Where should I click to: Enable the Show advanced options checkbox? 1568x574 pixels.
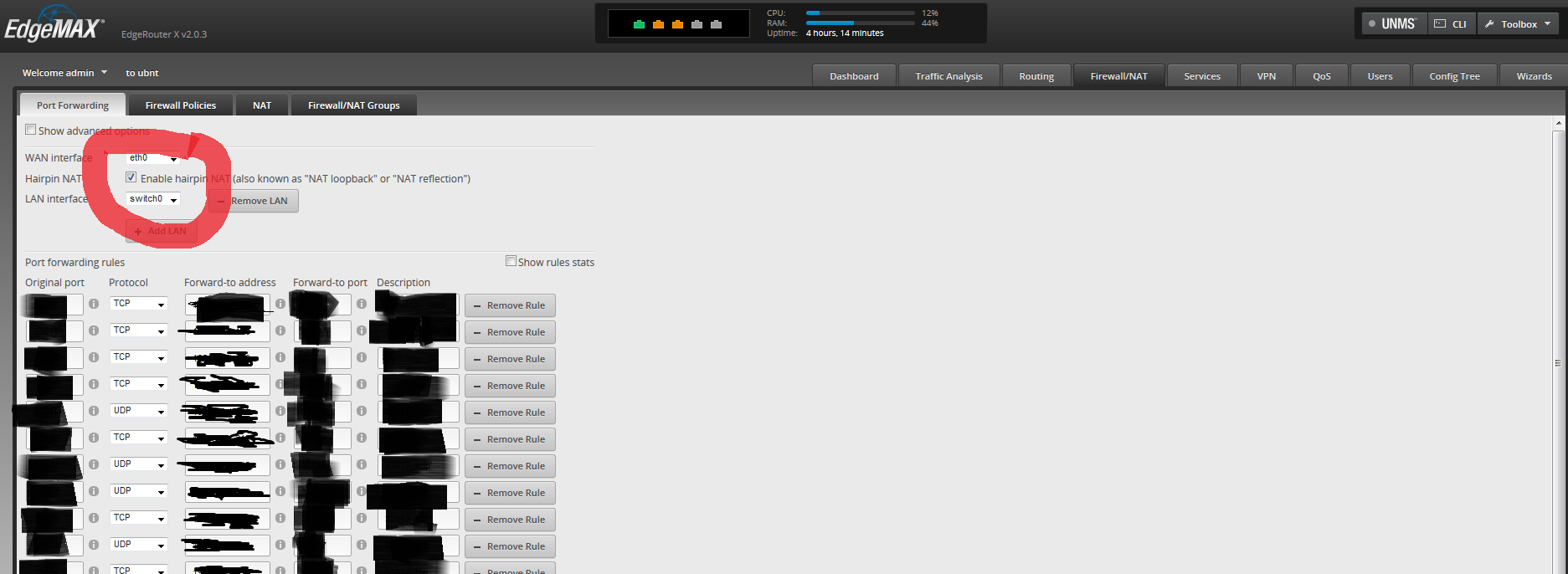[31, 130]
